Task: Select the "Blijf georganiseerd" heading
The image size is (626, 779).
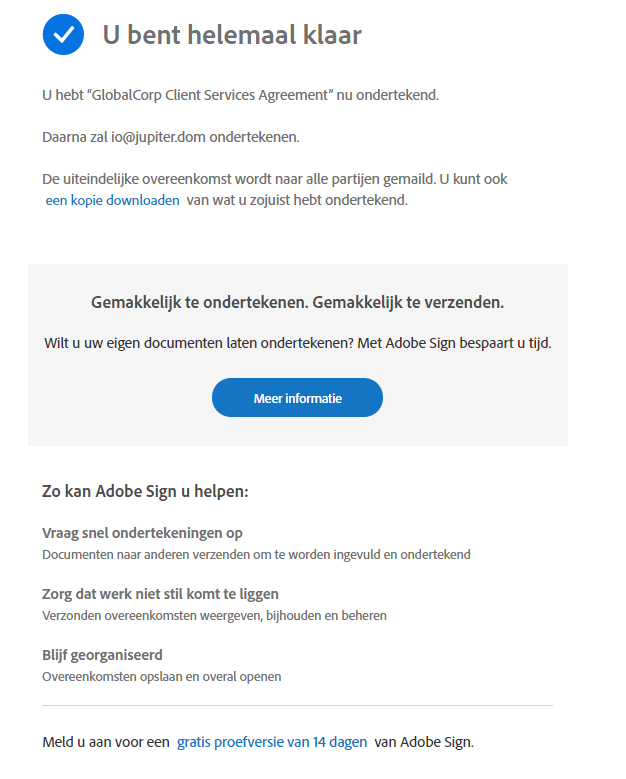Action: [x=102, y=655]
